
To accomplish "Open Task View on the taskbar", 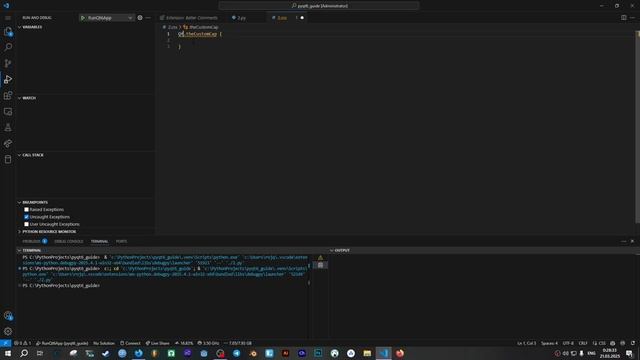I will tap(40, 353).
